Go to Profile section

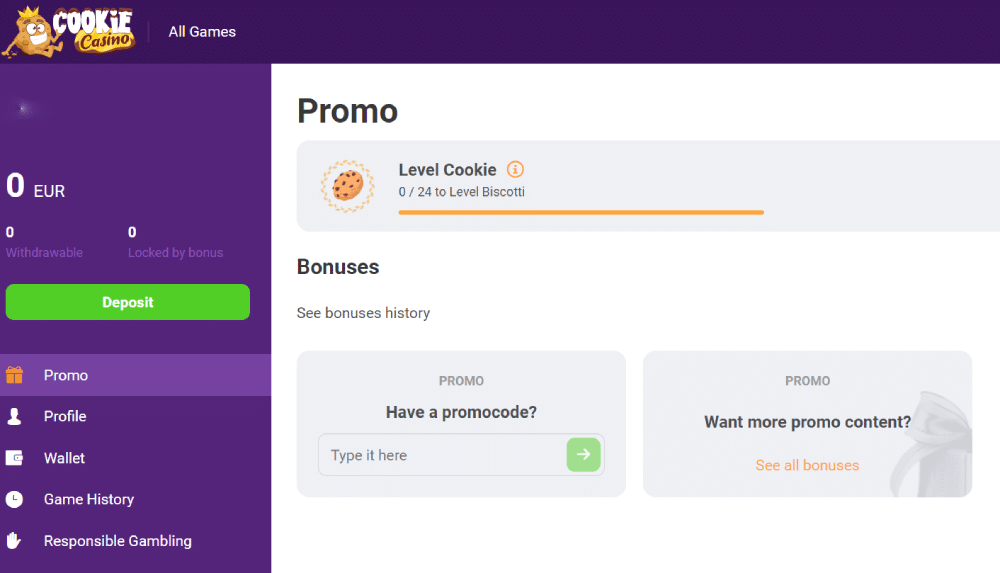pos(135,416)
